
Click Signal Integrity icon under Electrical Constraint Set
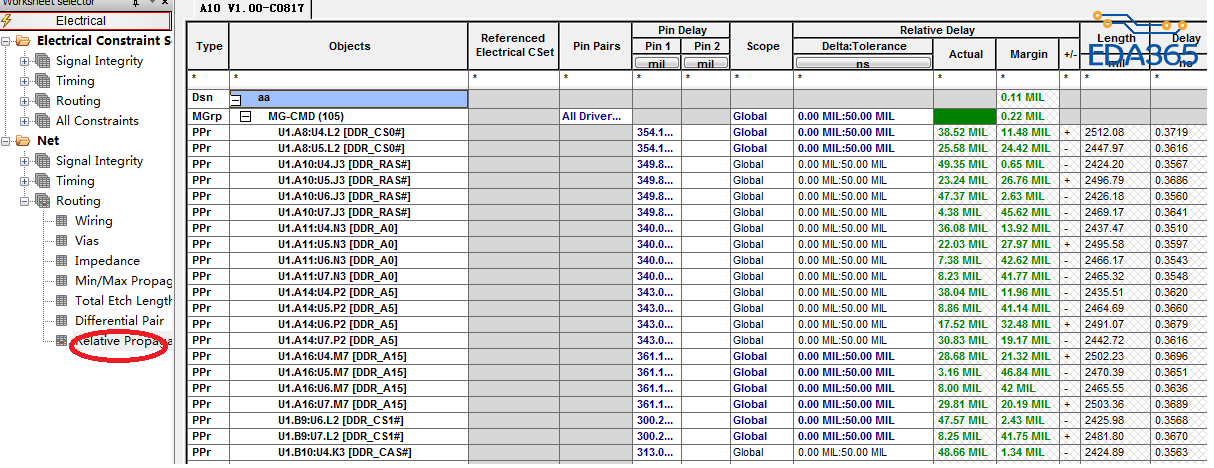pos(43,61)
